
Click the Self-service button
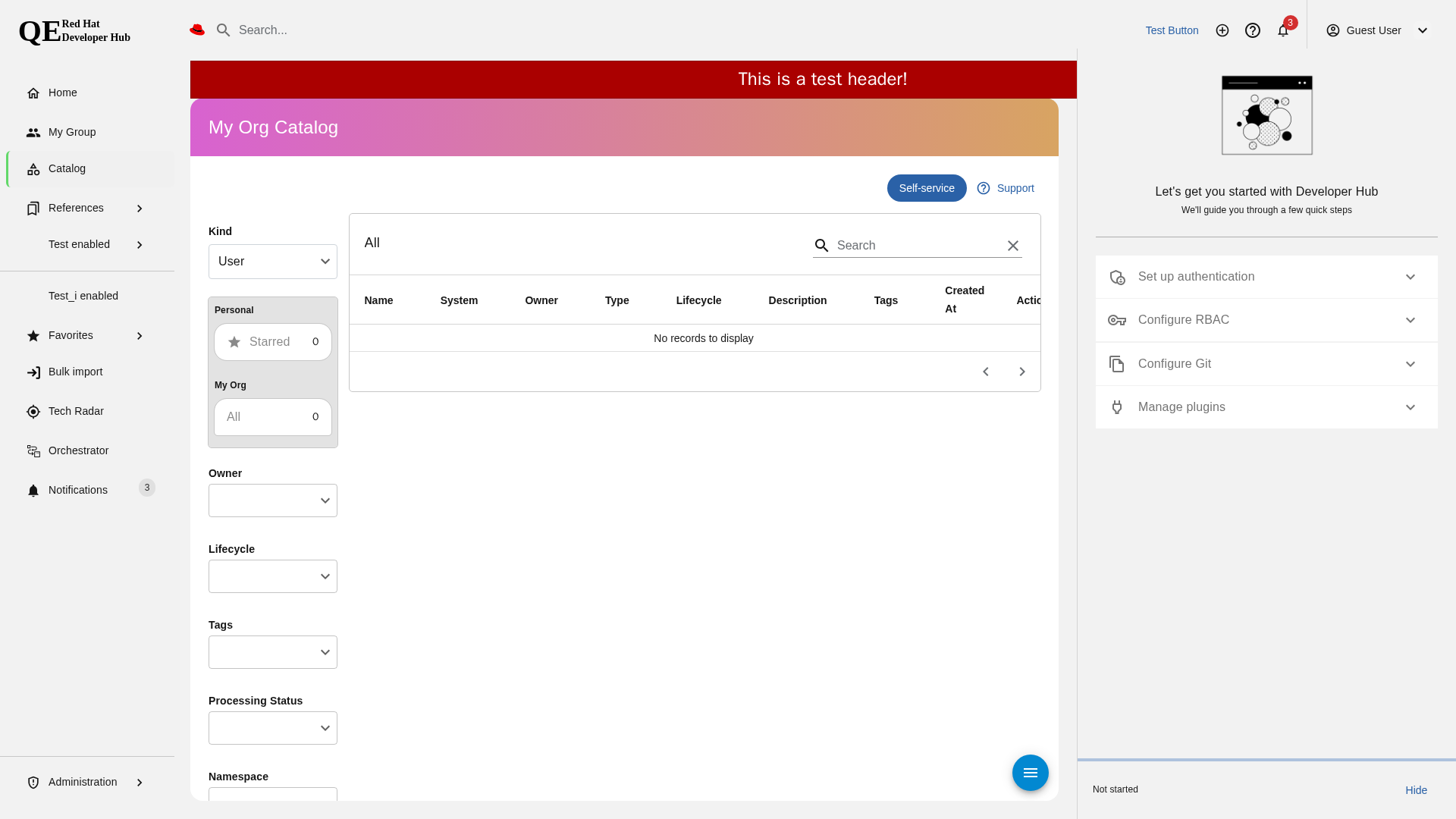click(926, 188)
